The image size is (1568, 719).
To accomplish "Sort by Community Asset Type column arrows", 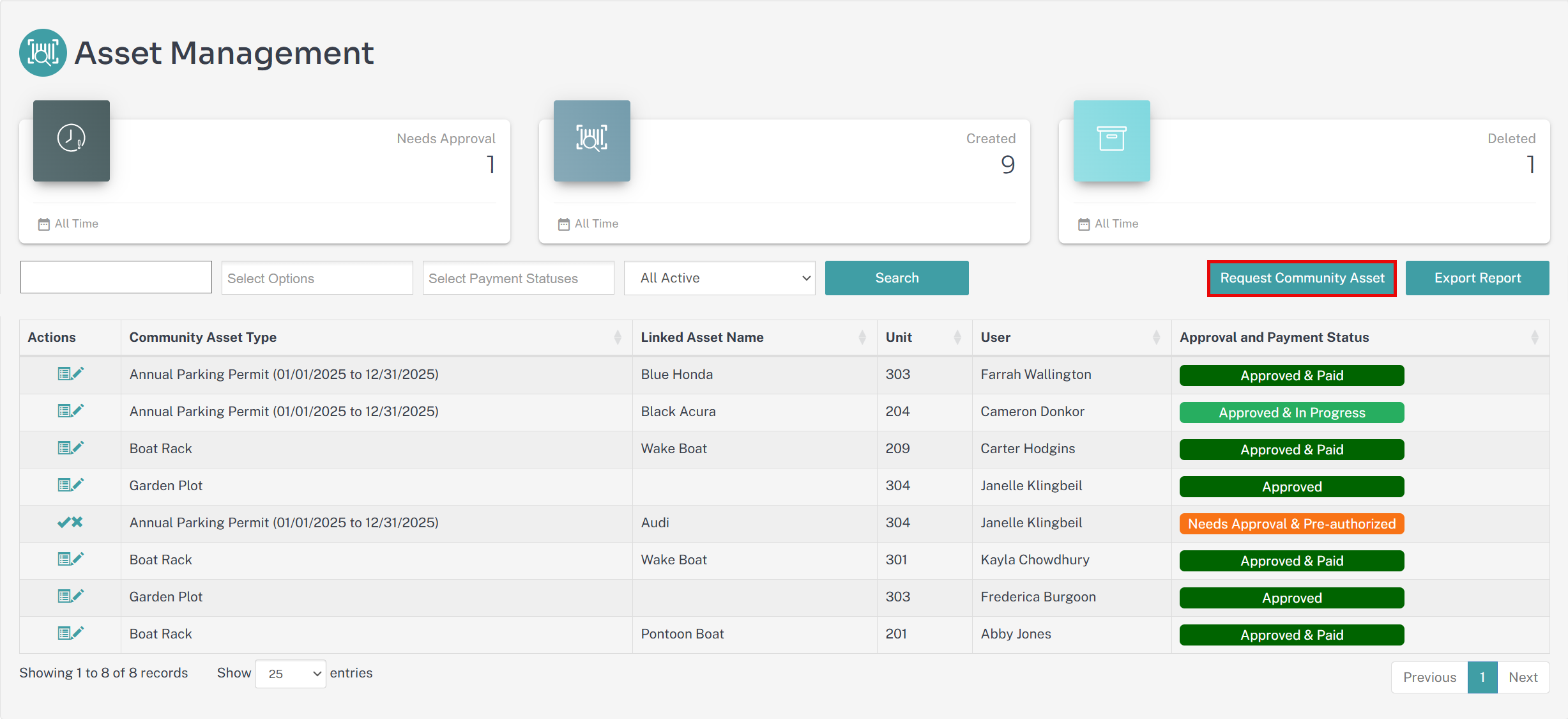I will pyautogui.click(x=618, y=337).
